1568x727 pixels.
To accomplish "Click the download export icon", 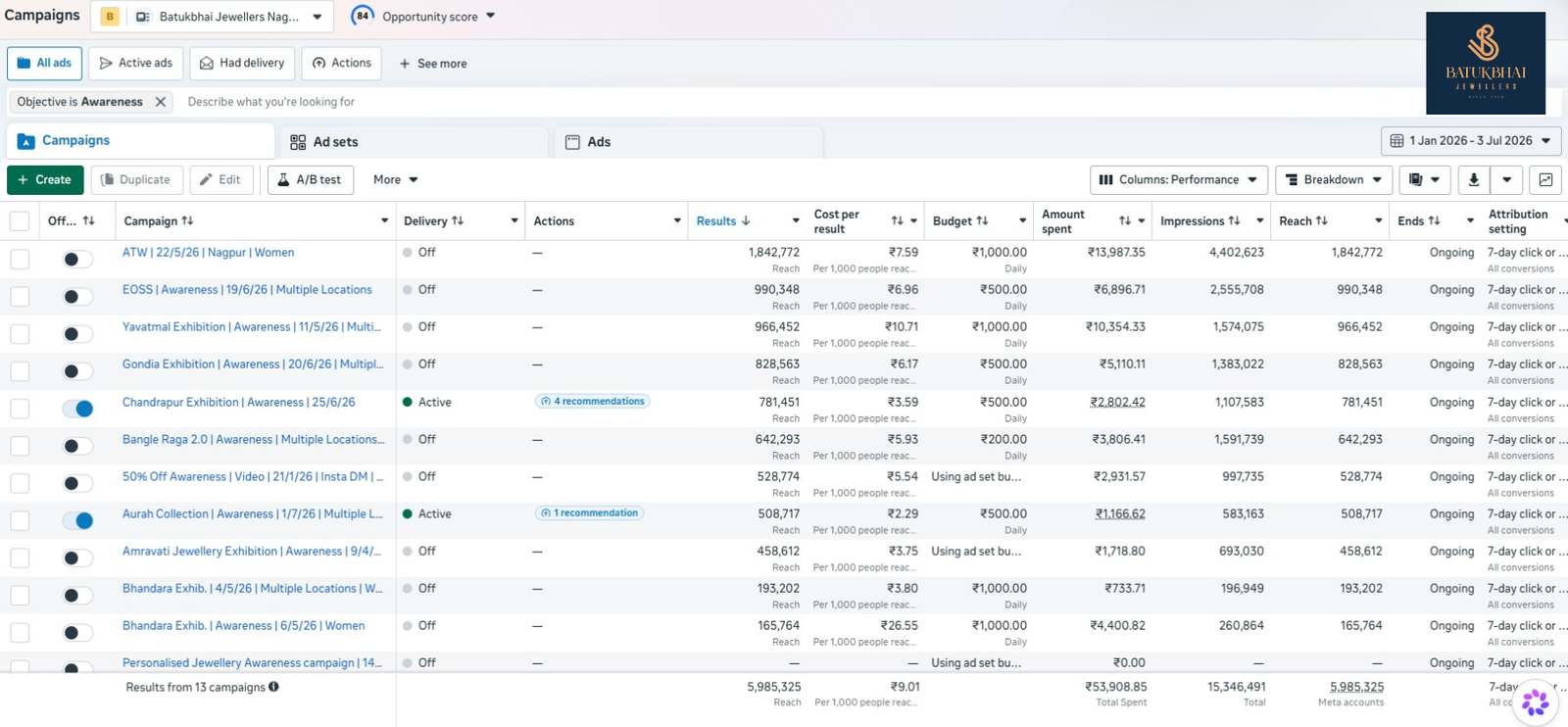I will [1473, 179].
